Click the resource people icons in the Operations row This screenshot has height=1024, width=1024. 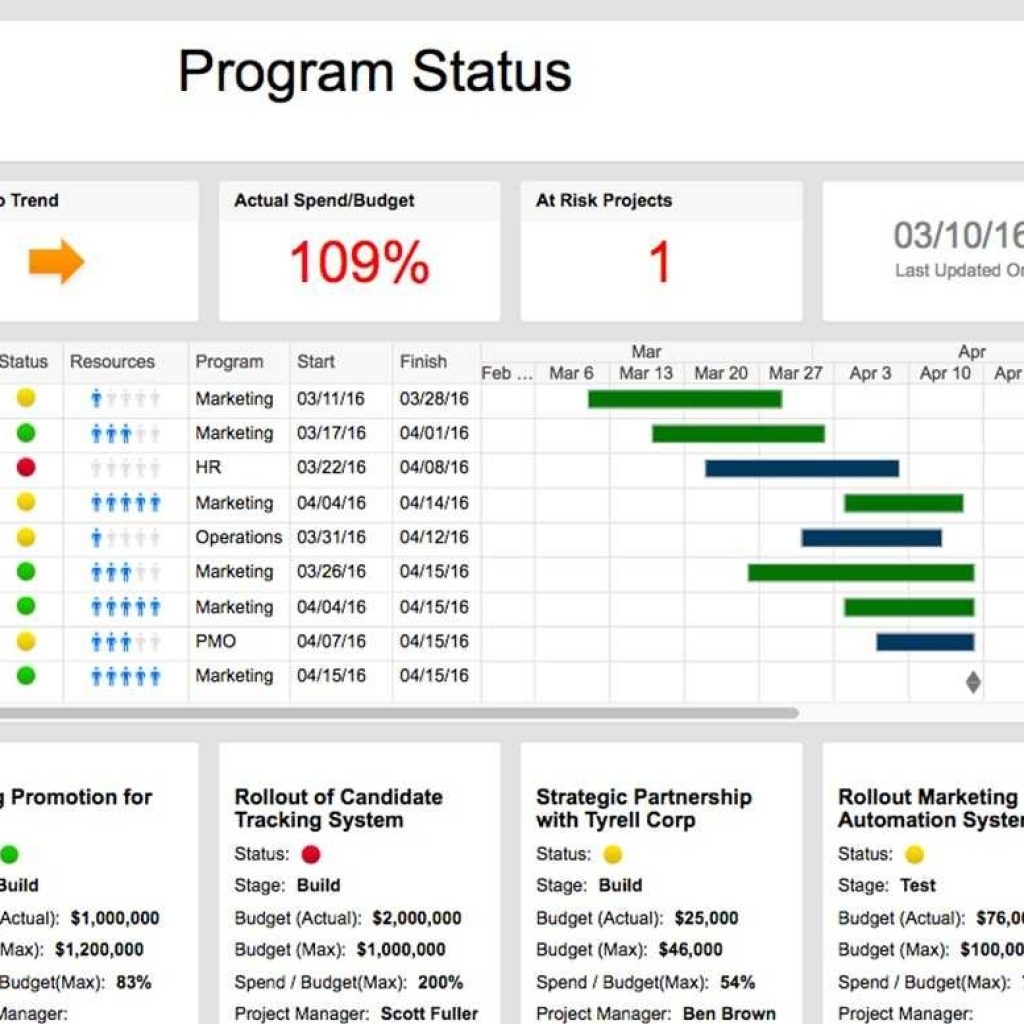(125, 538)
